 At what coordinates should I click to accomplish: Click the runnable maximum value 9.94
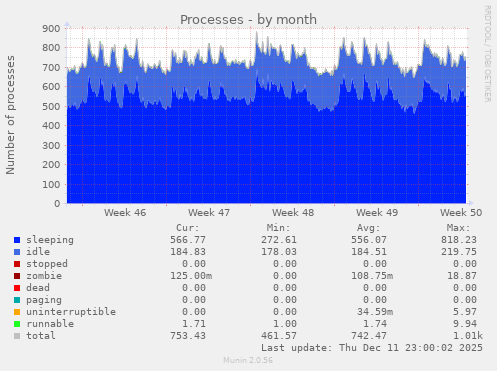465,324
